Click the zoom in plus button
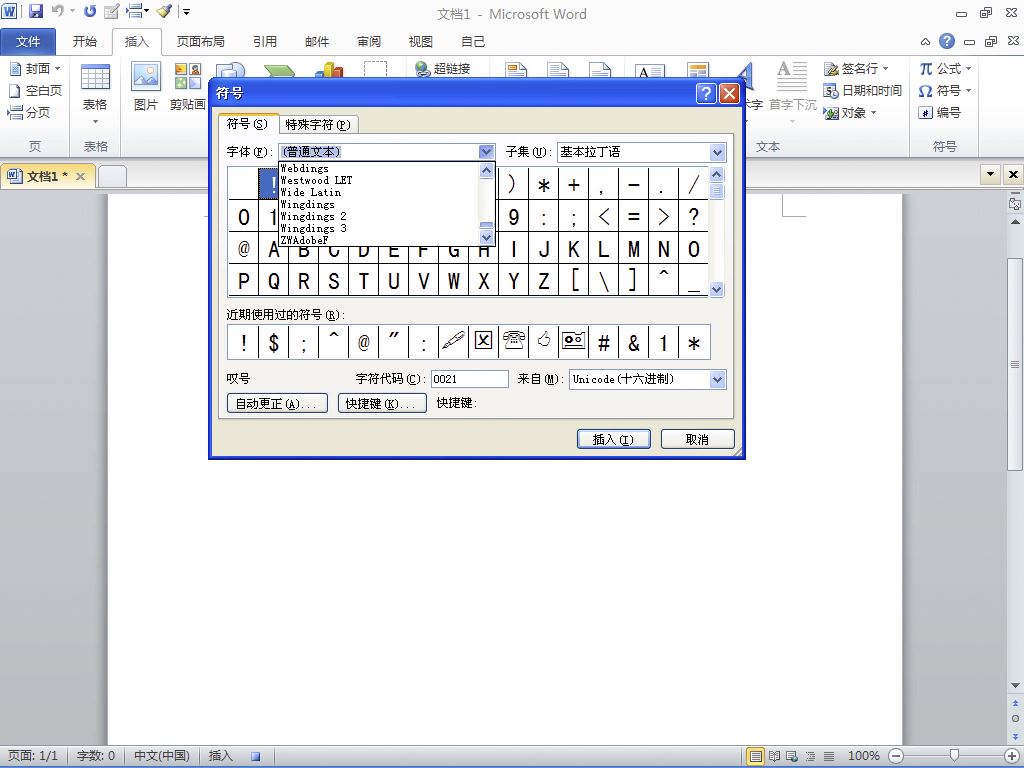The height and width of the screenshot is (768, 1024). point(1012,756)
